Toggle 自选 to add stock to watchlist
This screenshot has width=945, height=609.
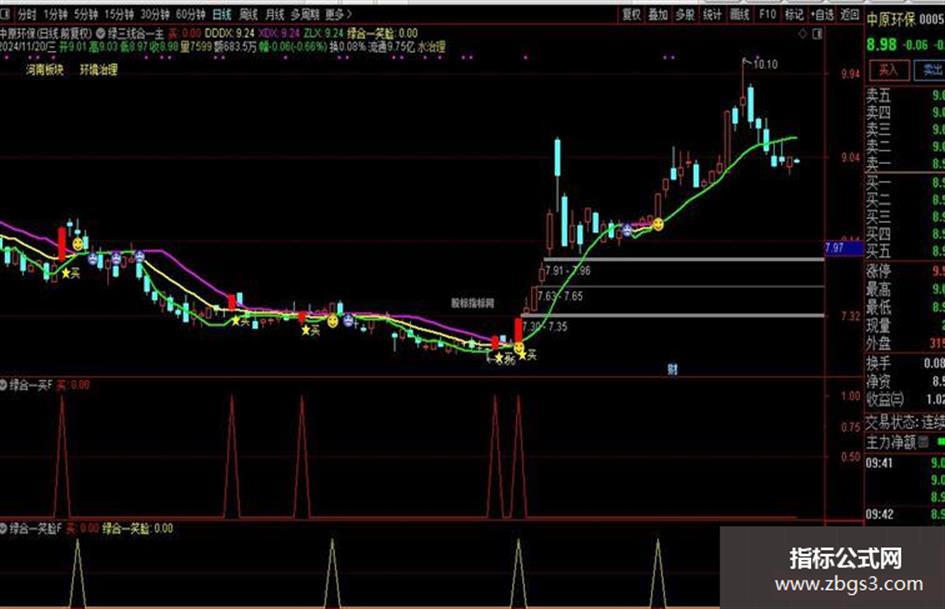pyautogui.click(x=822, y=14)
